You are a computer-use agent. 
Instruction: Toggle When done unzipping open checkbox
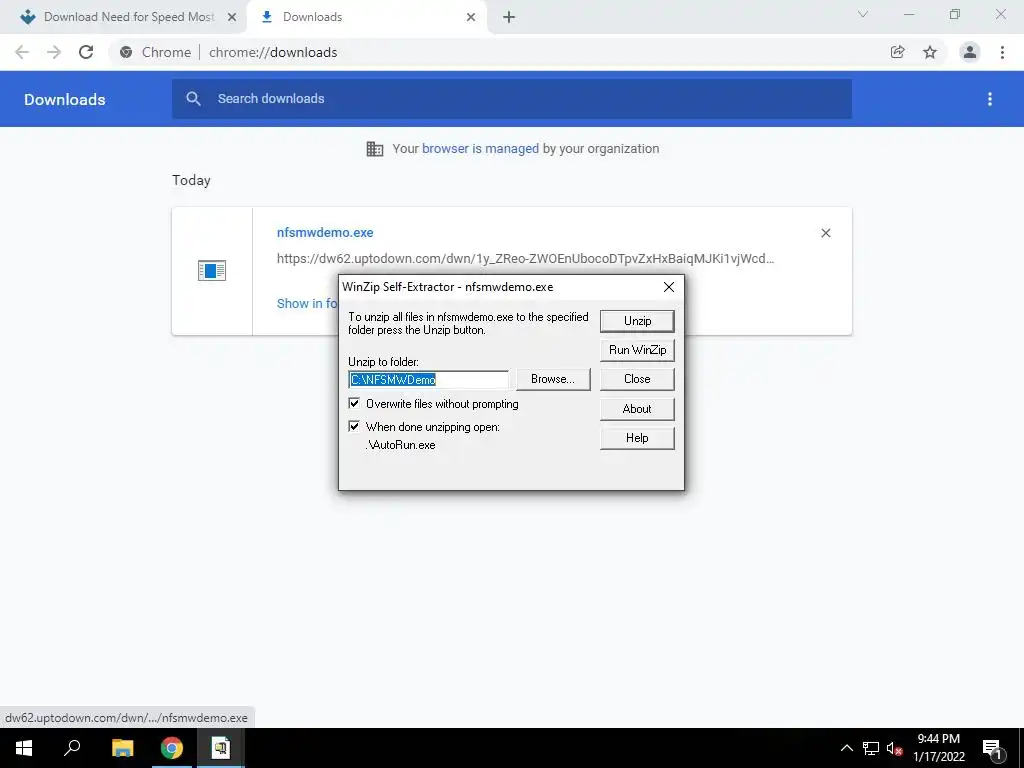pos(354,426)
